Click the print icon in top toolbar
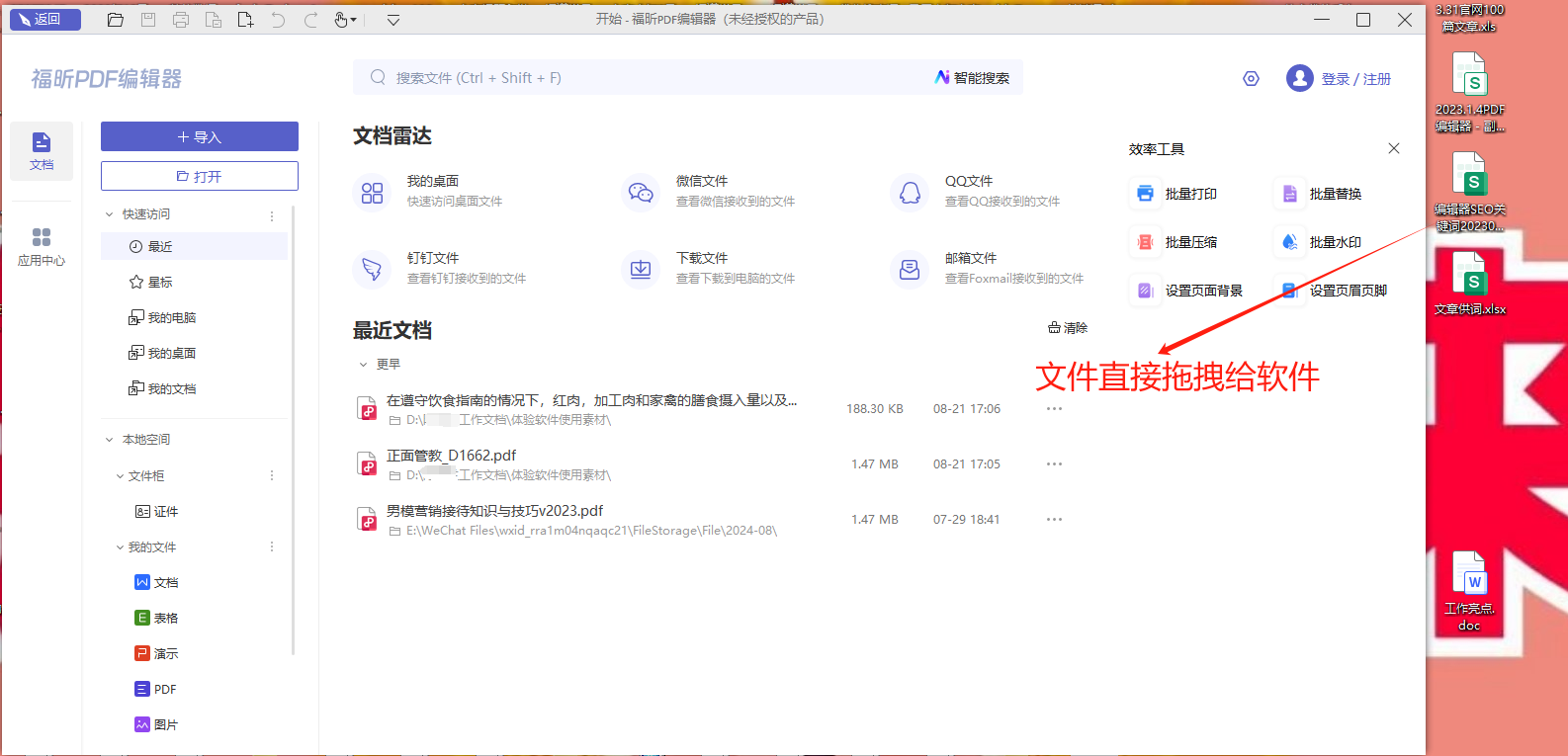Viewport: 1568px width, 756px height. [181, 20]
